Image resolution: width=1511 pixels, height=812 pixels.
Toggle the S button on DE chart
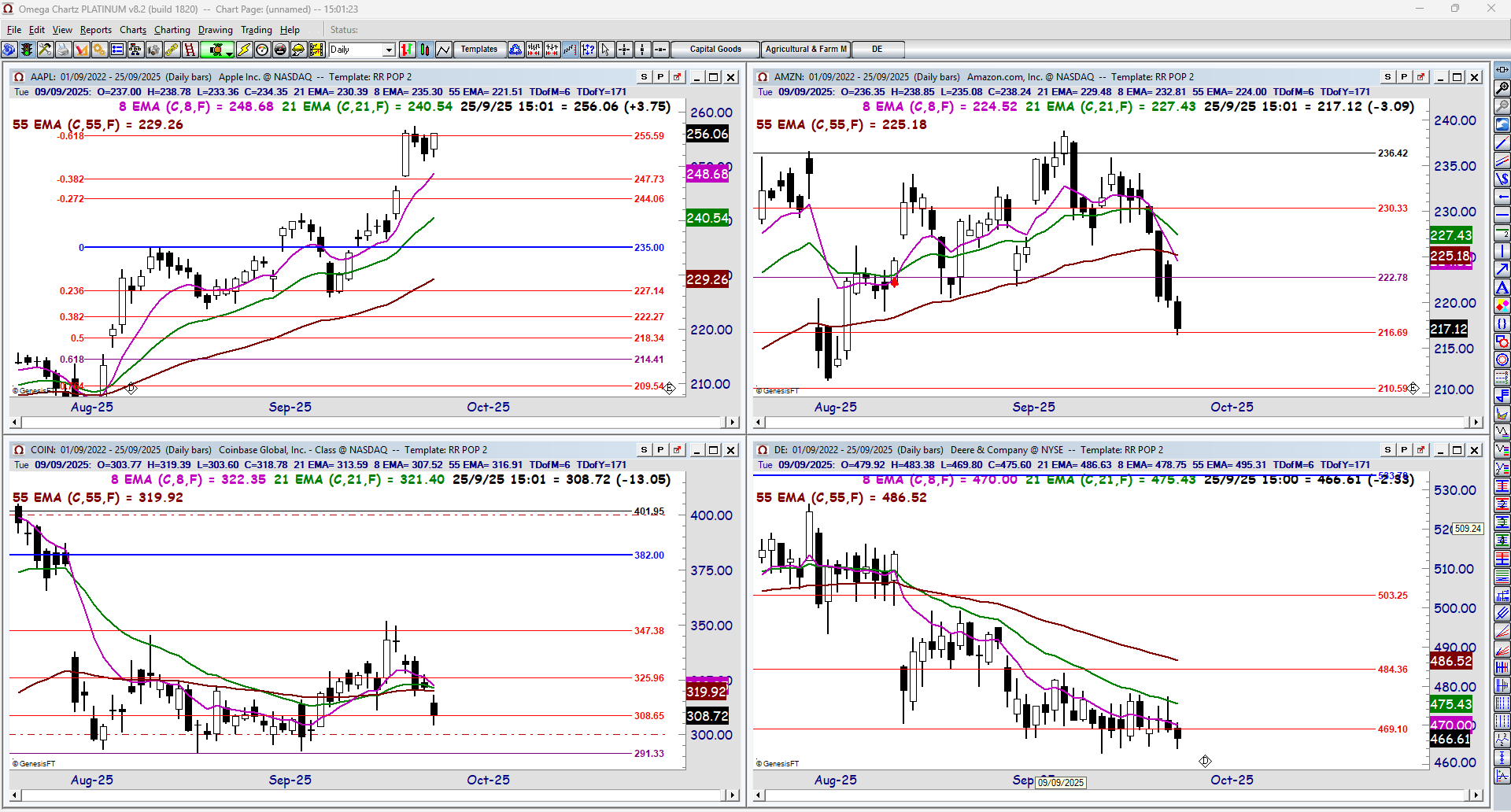(1387, 450)
